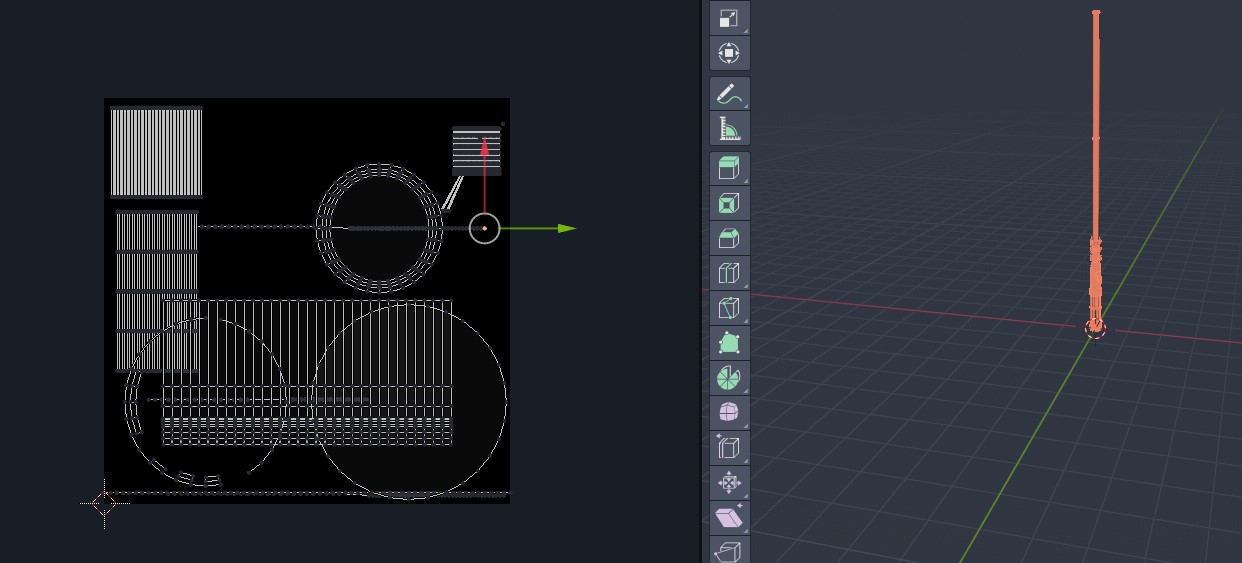
Task: Select the Inset Faces tool
Action: [x=729, y=204]
